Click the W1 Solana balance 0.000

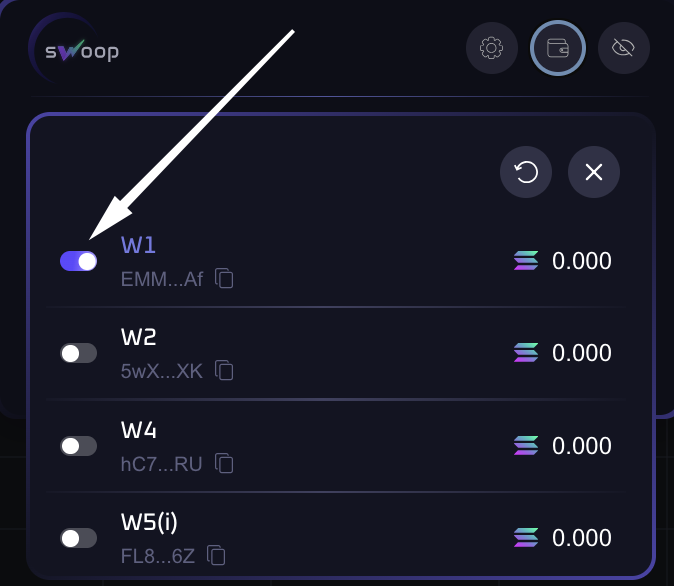[x=581, y=261]
